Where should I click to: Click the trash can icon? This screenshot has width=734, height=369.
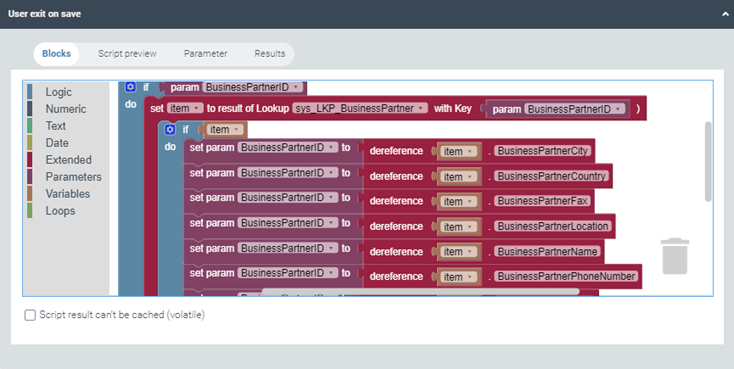675,256
